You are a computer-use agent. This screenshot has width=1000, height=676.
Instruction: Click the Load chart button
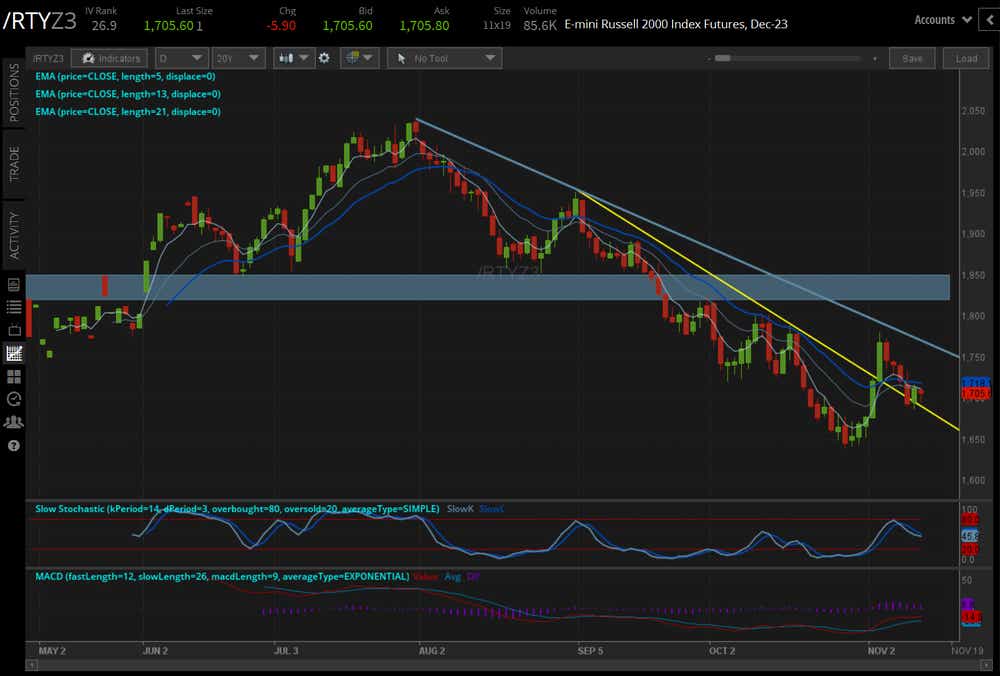[x=966, y=58]
